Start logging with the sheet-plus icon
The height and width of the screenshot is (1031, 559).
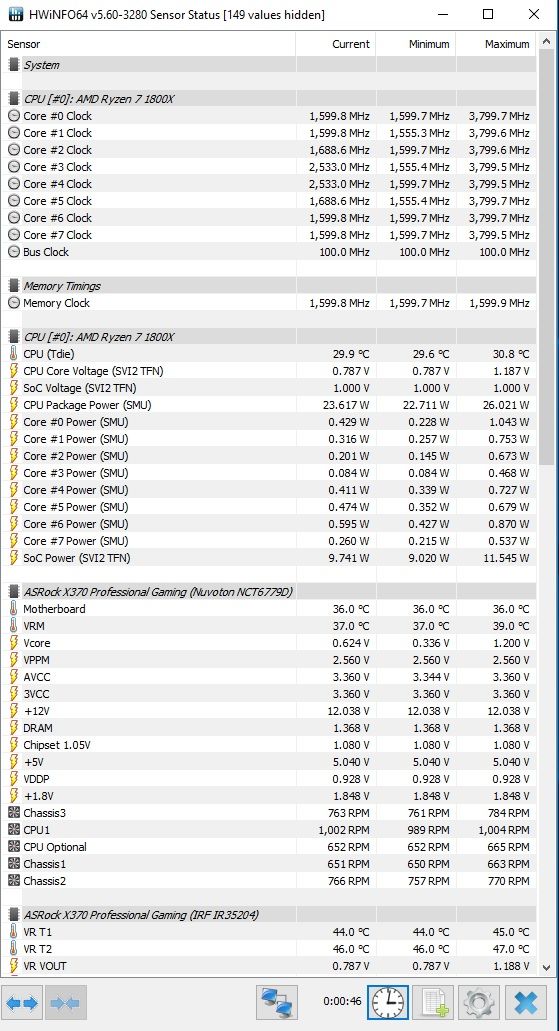(433, 1003)
